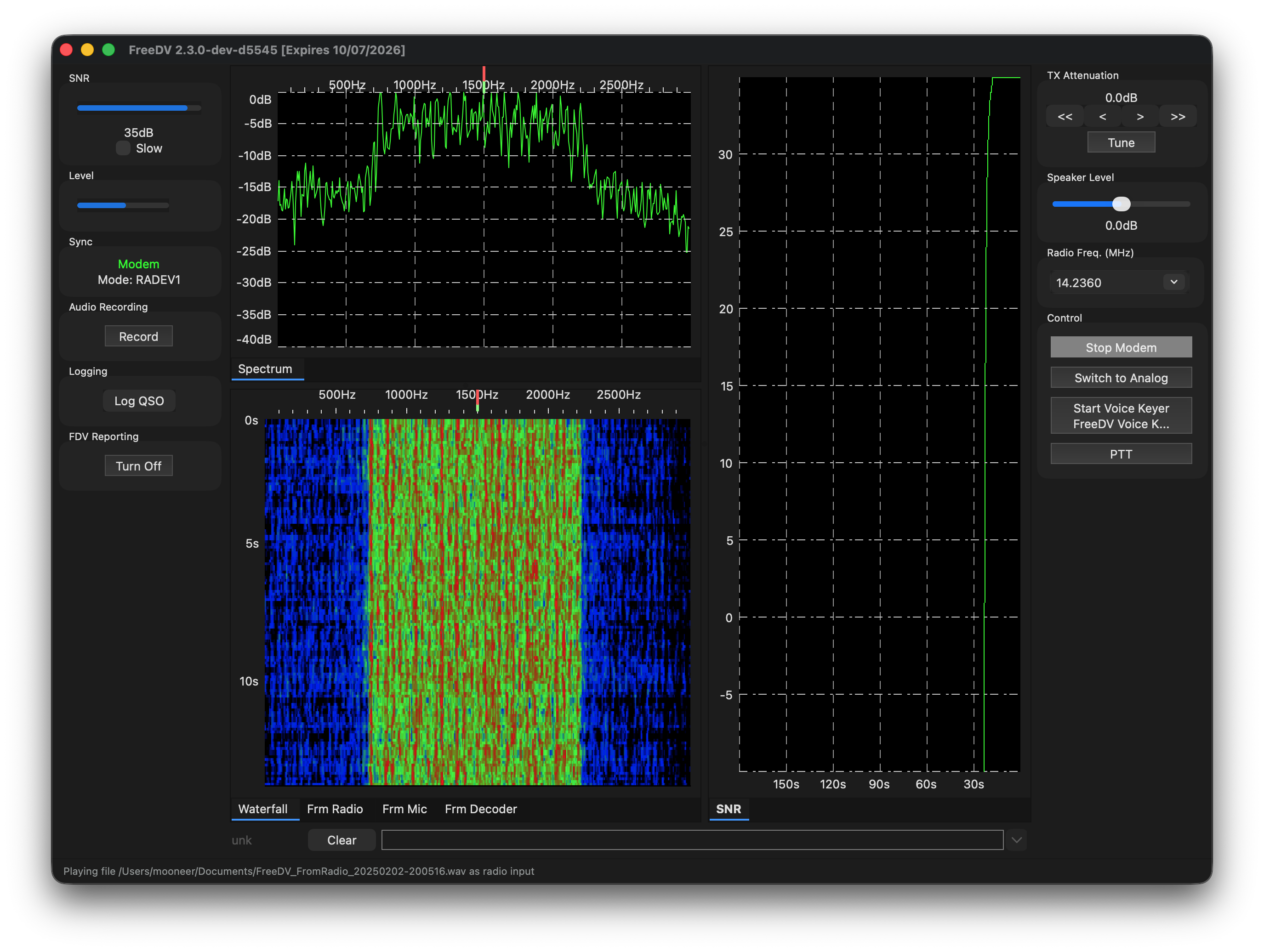The image size is (1264, 952).
Task: Click the Clear button
Action: (x=342, y=840)
